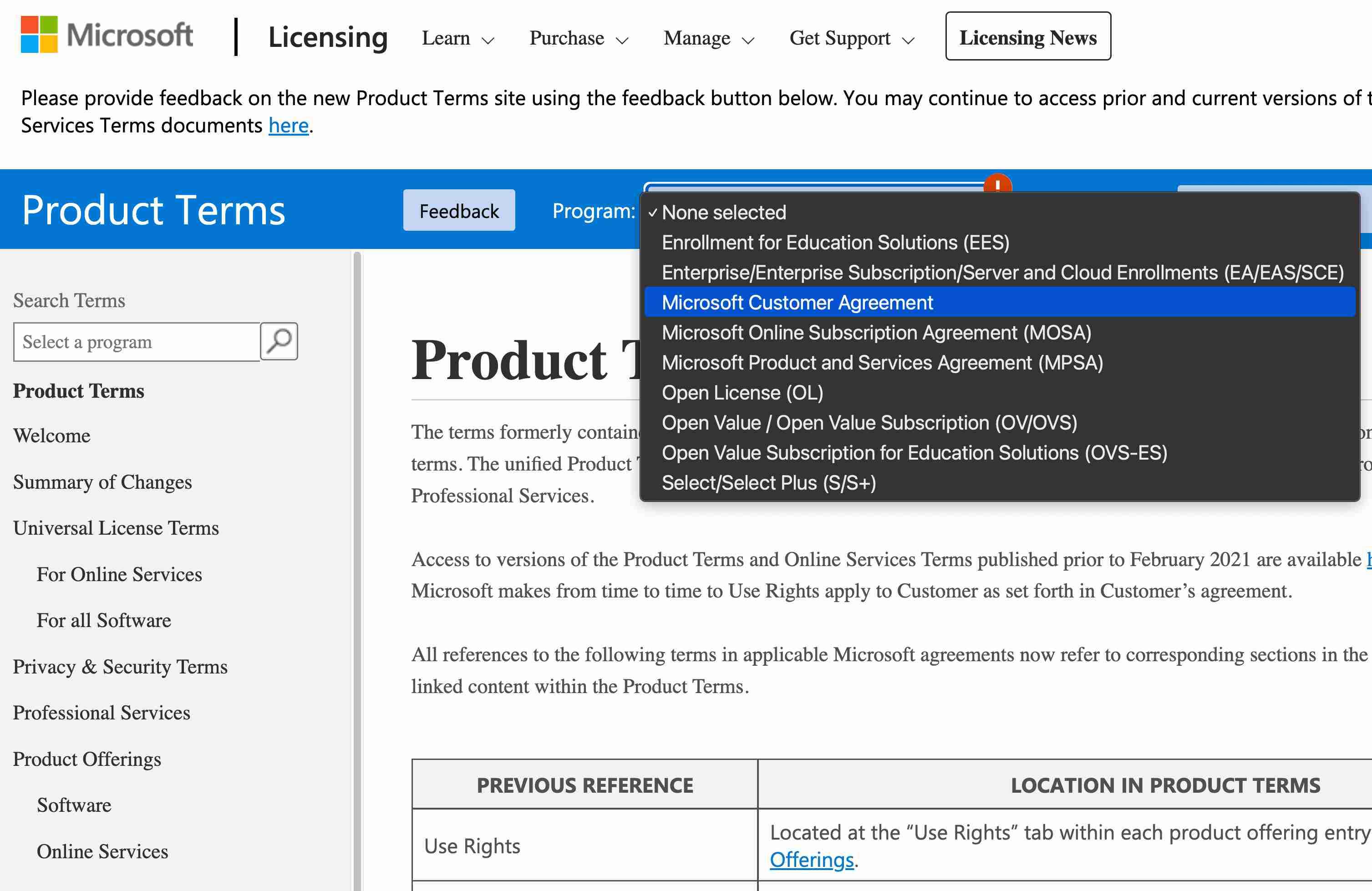Choose Open License (OL) program option
The height and width of the screenshot is (891, 1372).
coord(742,392)
